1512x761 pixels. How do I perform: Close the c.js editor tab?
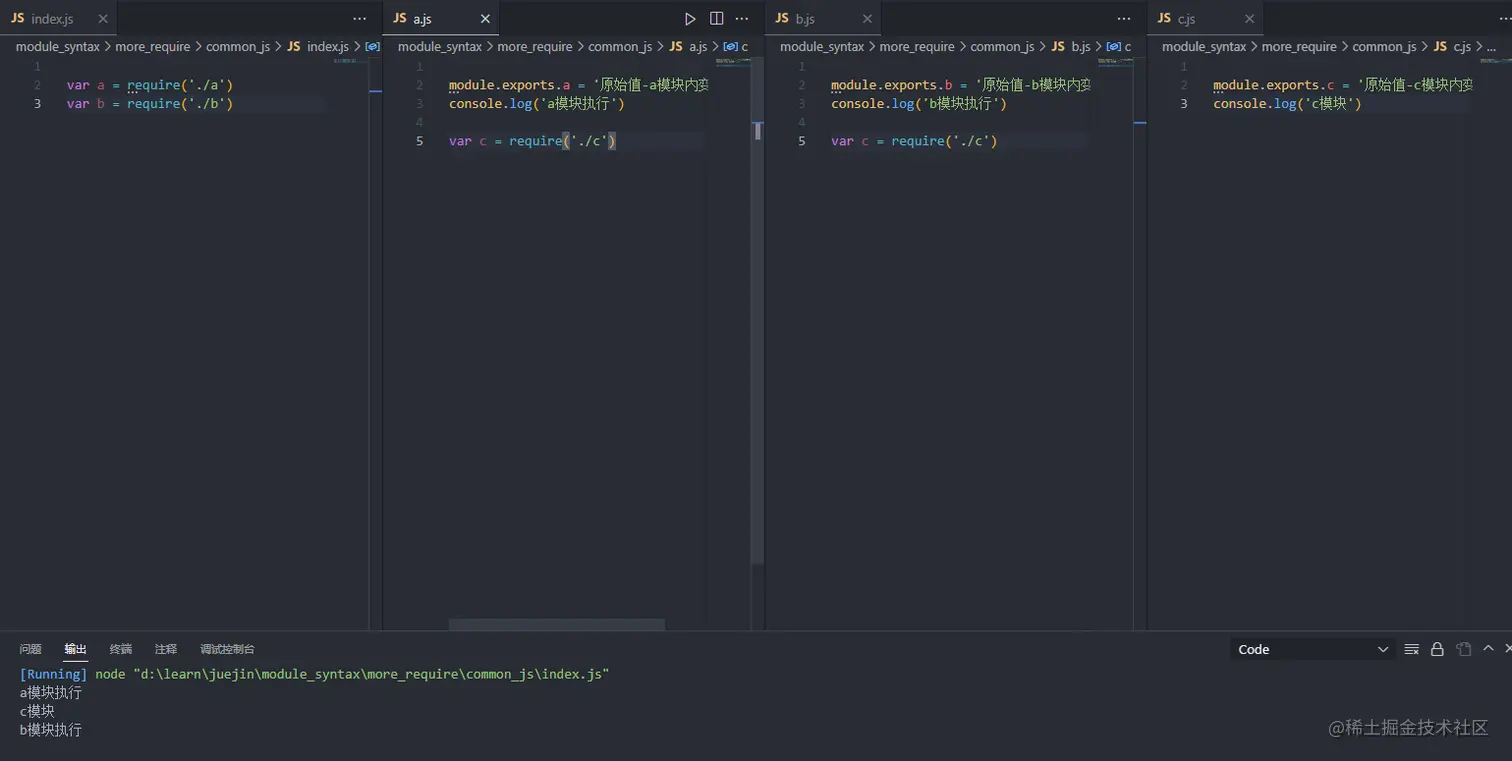(x=1249, y=19)
